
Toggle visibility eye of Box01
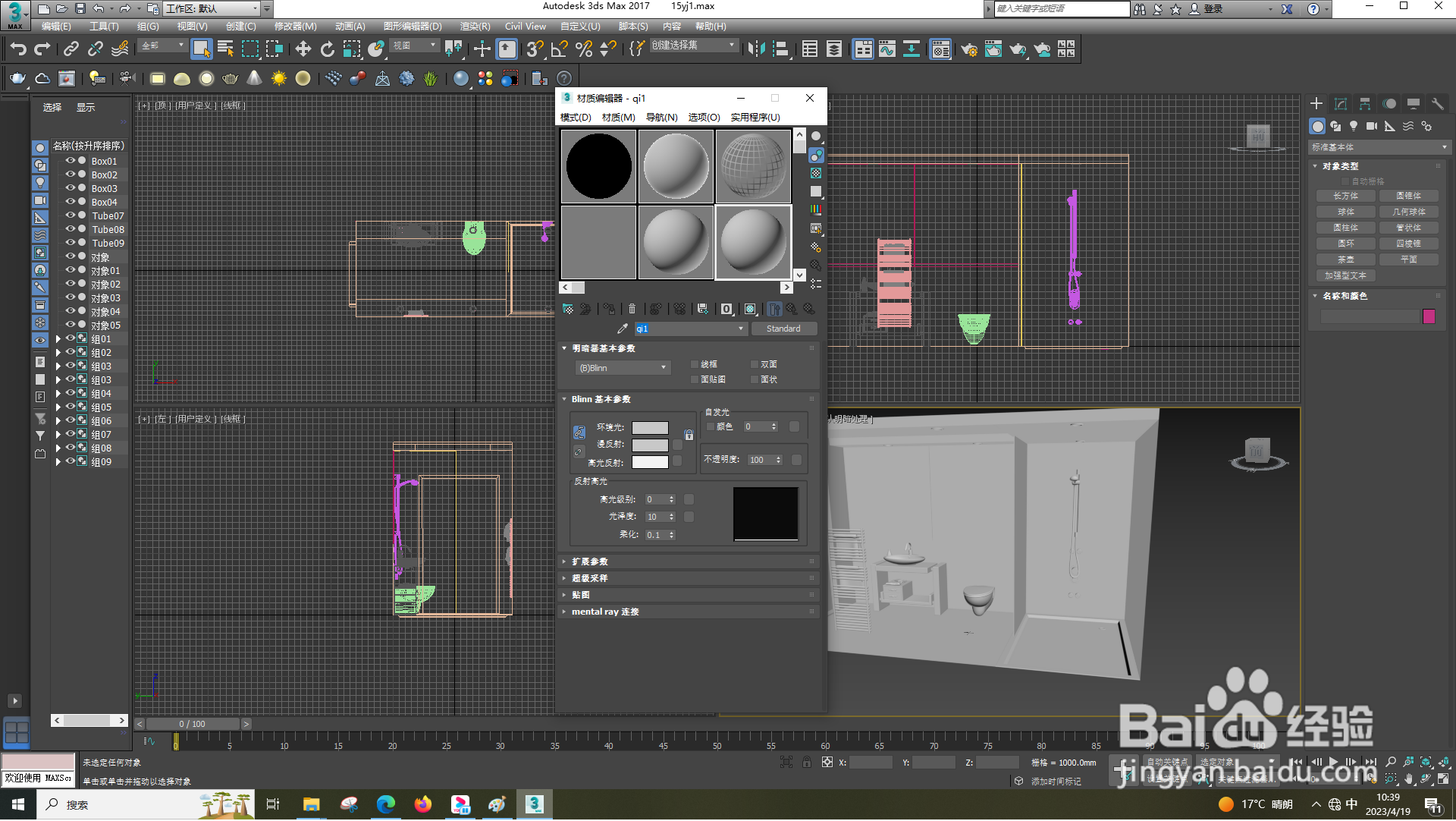(71, 161)
